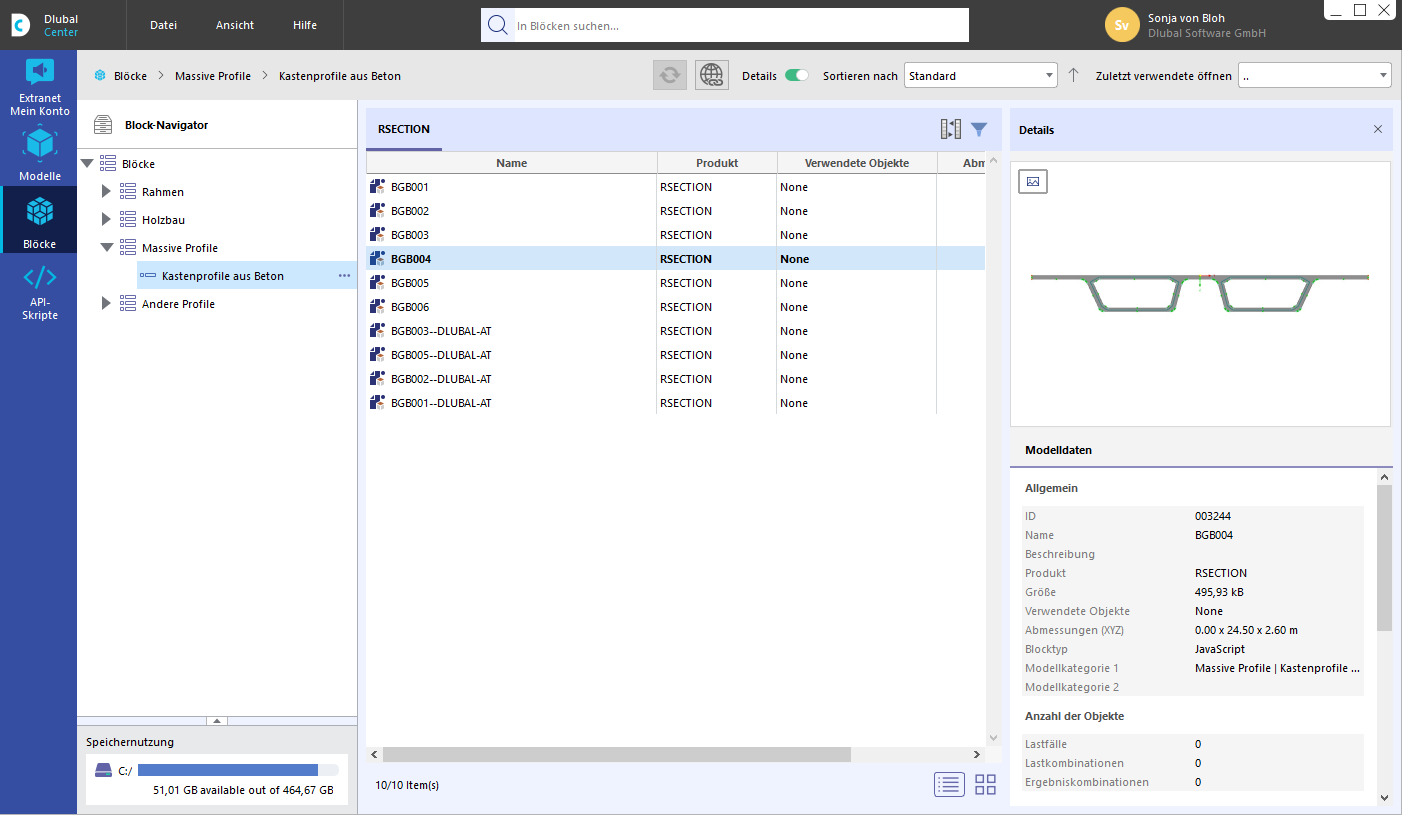Toggle the Details switch off
The width and height of the screenshot is (1402, 815).
coord(796,75)
